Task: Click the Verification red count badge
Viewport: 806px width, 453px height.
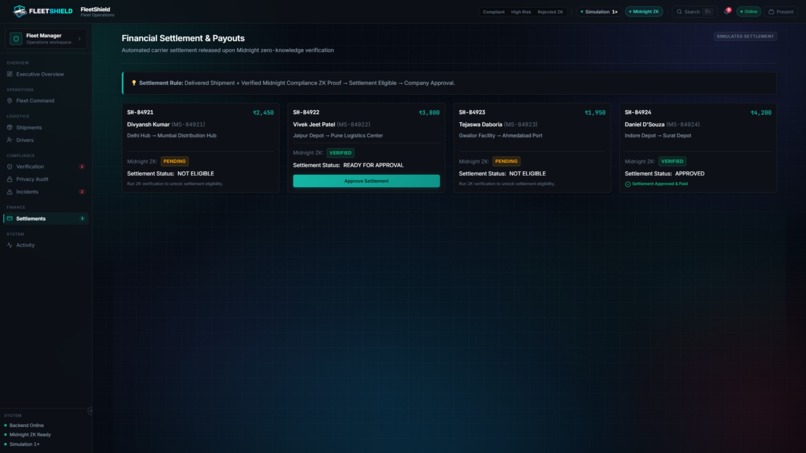Action: (82, 167)
